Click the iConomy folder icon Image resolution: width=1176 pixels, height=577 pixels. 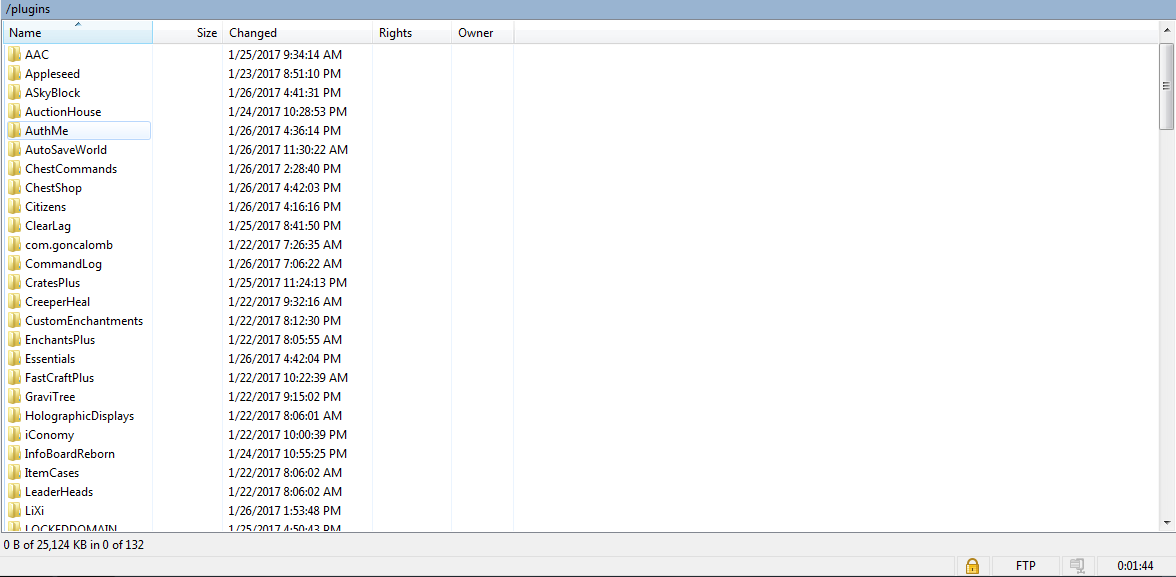(x=14, y=435)
